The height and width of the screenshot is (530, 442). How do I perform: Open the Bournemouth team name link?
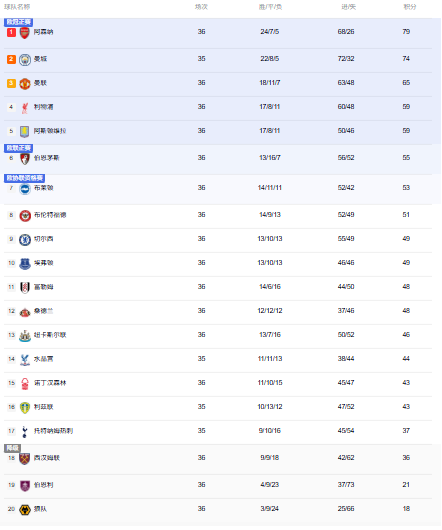tap(47, 158)
